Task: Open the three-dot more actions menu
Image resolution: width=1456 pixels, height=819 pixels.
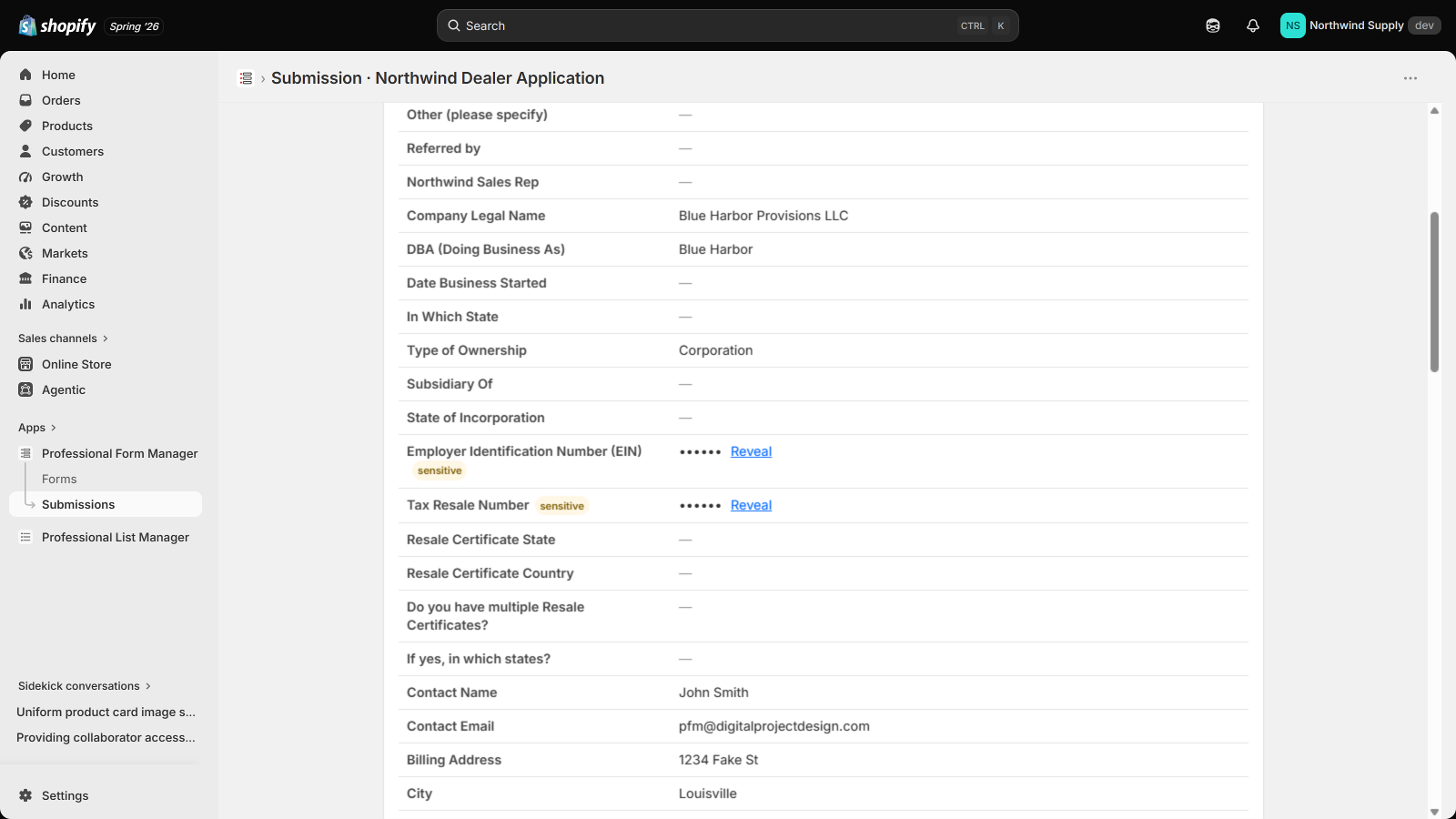Action: click(1410, 78)
